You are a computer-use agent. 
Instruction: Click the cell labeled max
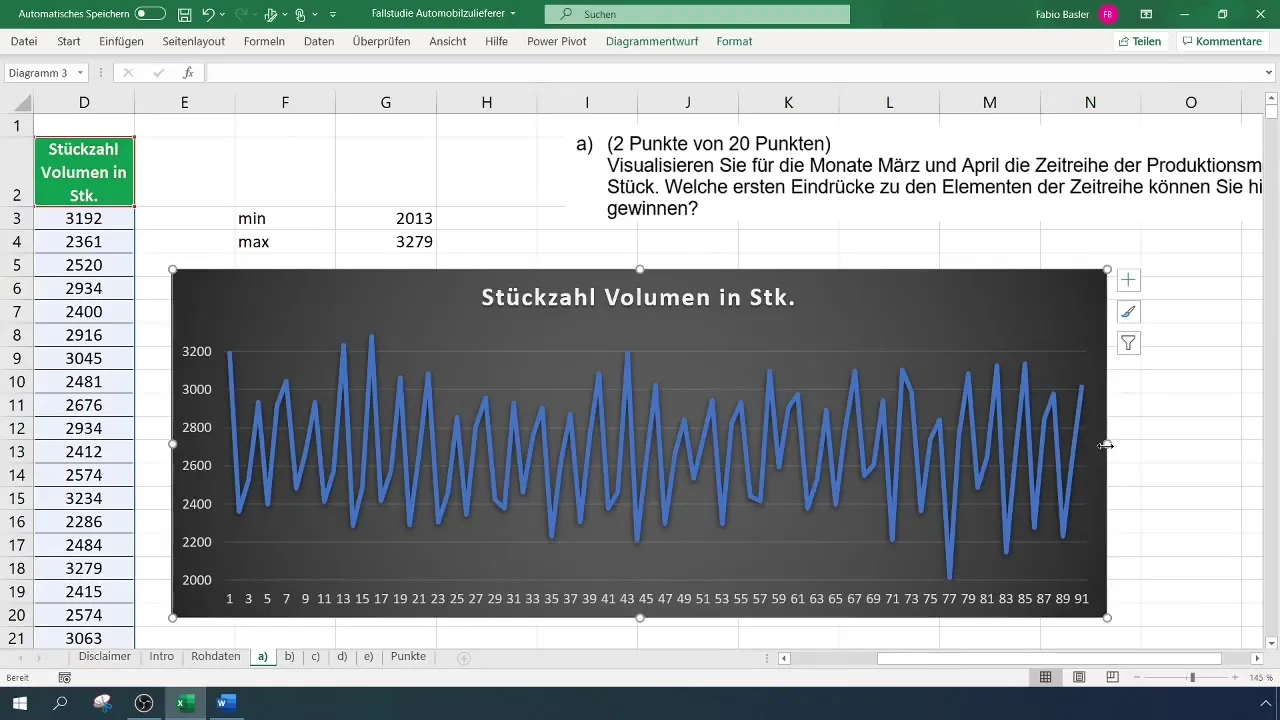pyautogui.click(x=285, y=242)
